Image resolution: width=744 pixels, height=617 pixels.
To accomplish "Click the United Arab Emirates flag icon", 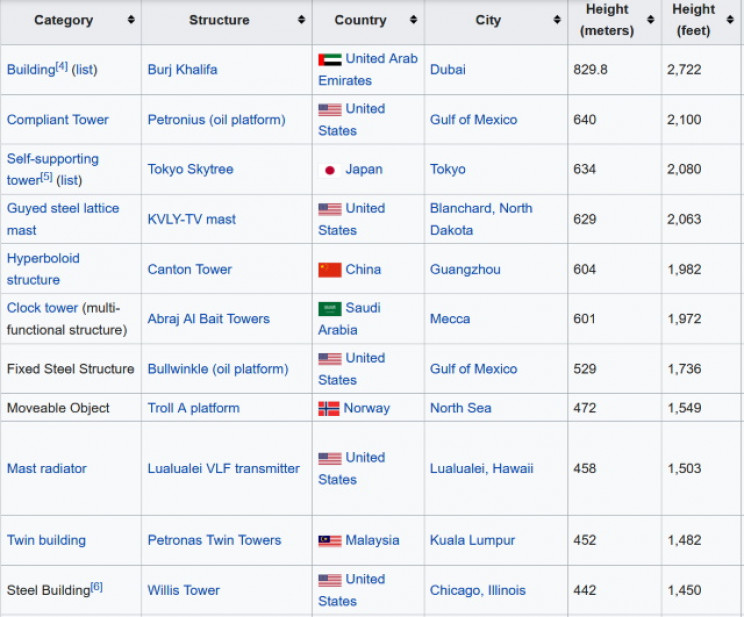I will pos(330,59).
